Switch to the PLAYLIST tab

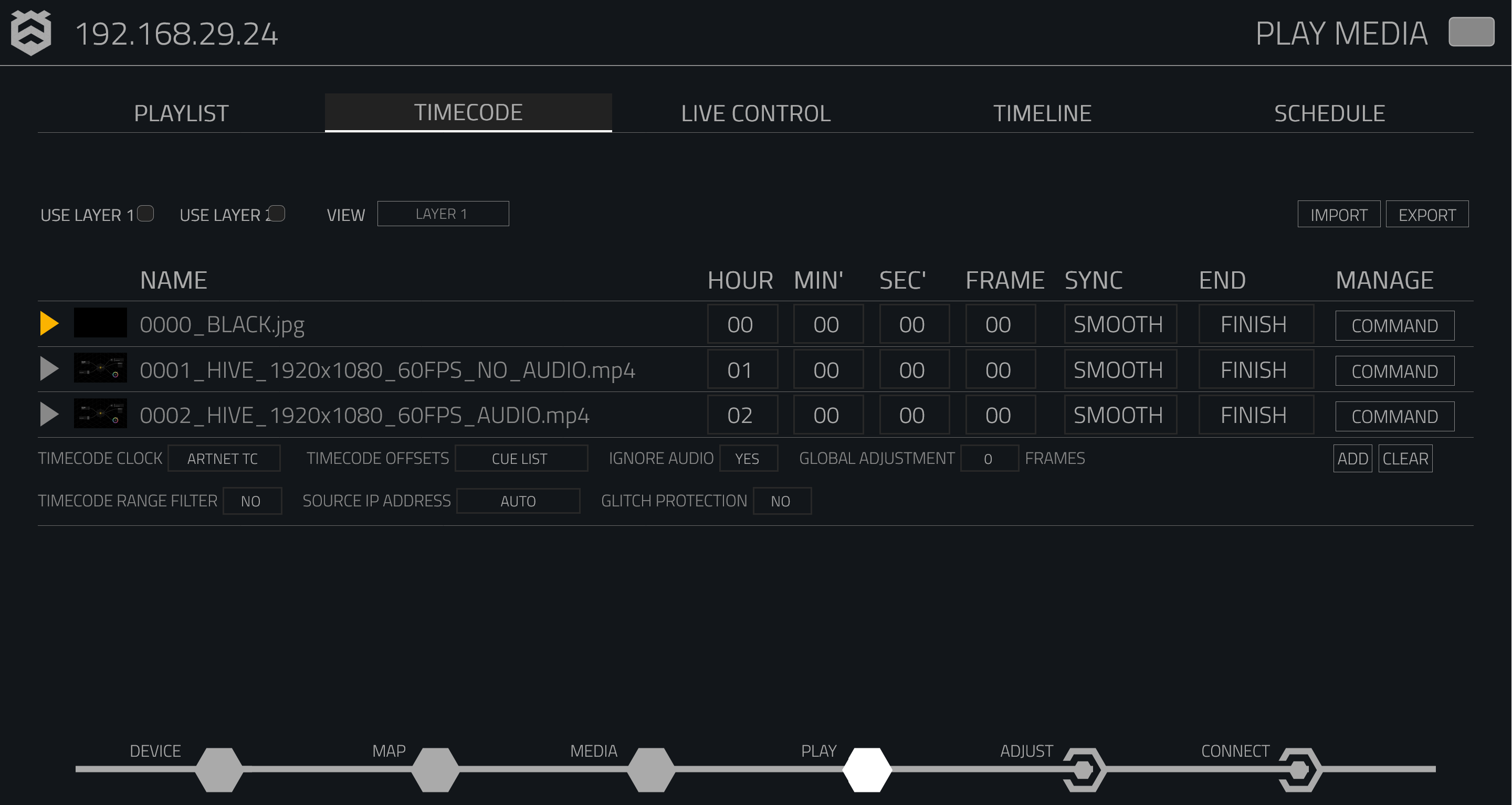[x=181, y=112]
